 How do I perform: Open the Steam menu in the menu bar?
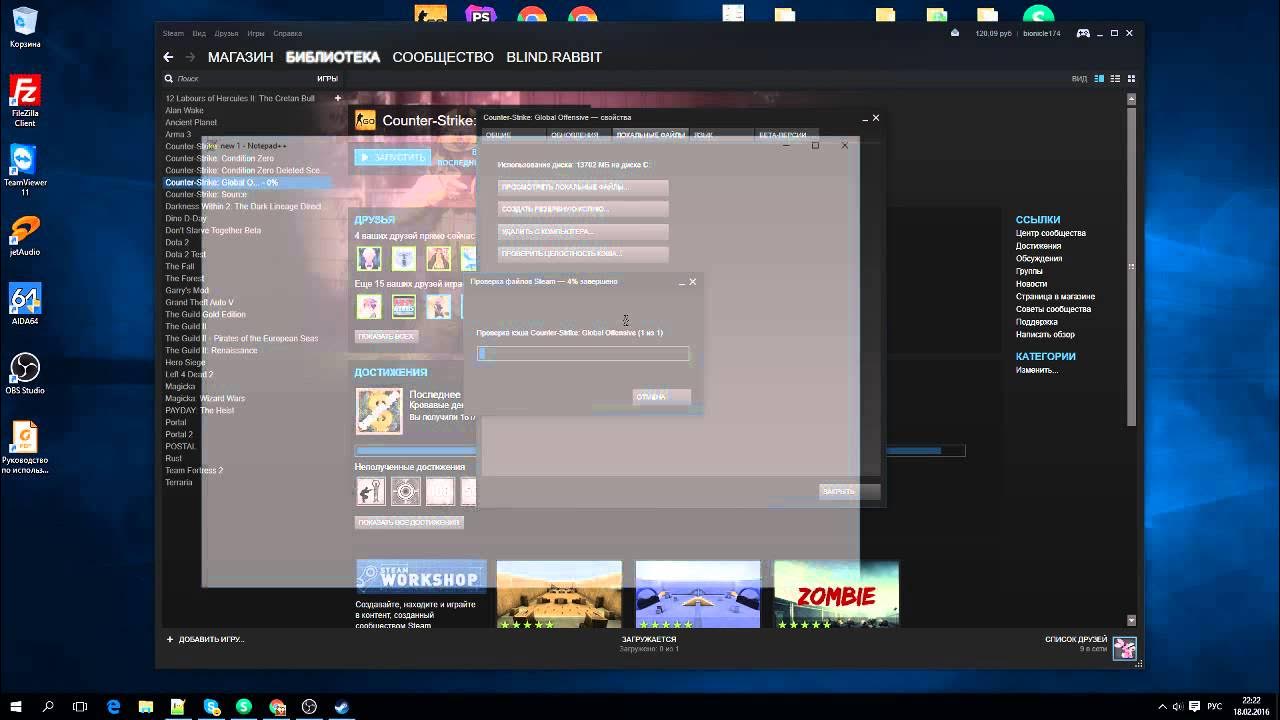[x=174, y=33]
